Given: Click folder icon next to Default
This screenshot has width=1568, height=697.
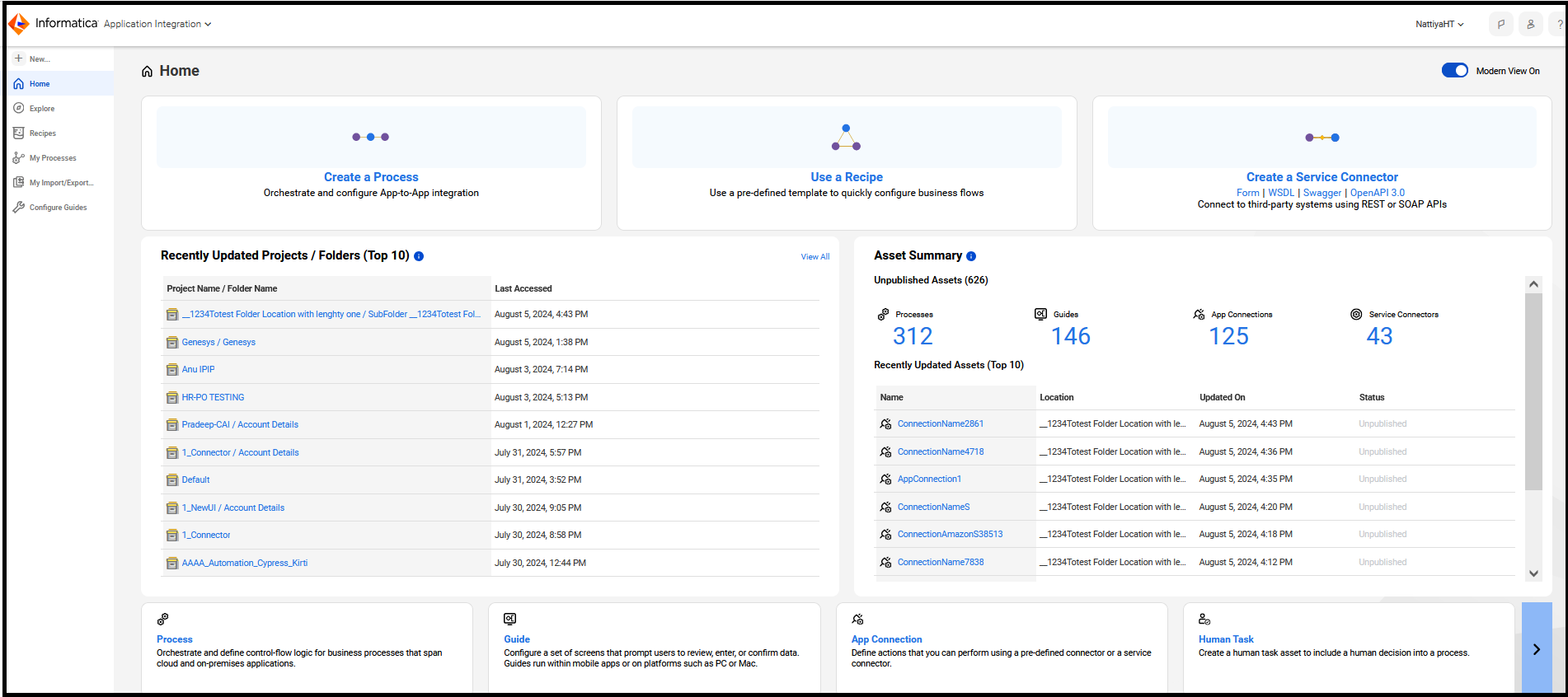Looking at the screenshot, I should [x=172, y=480].
